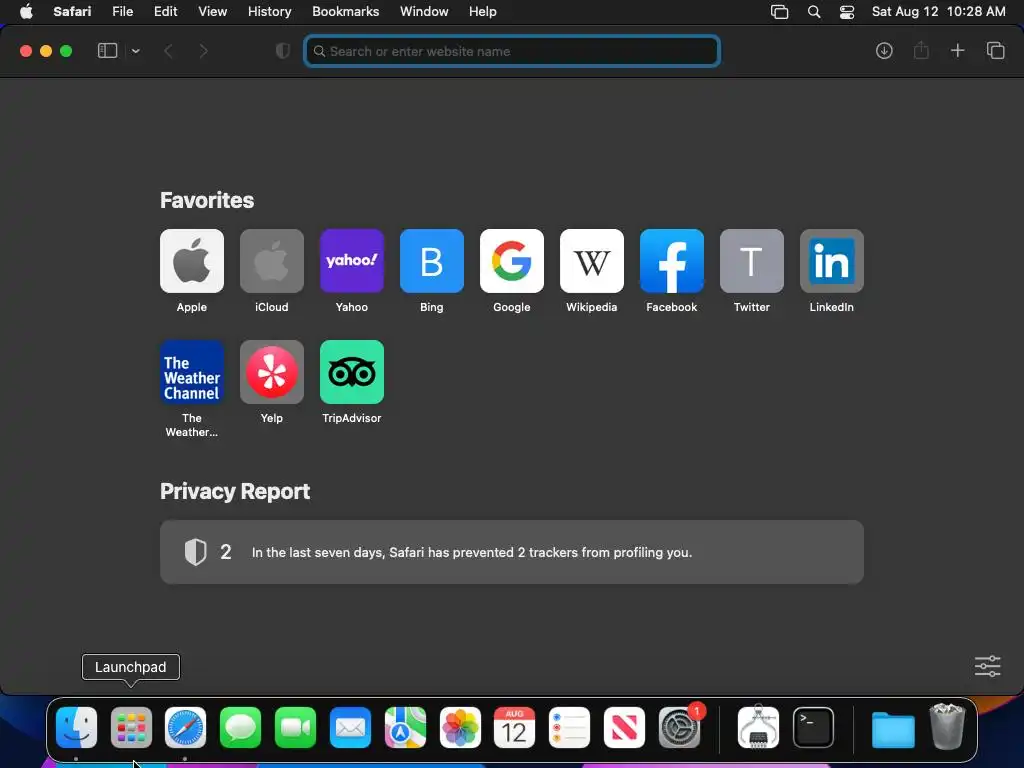This screenshot has height=768, width=1024.
Task: Open System Settings from the Dock
Action: (x=679, y=728)
